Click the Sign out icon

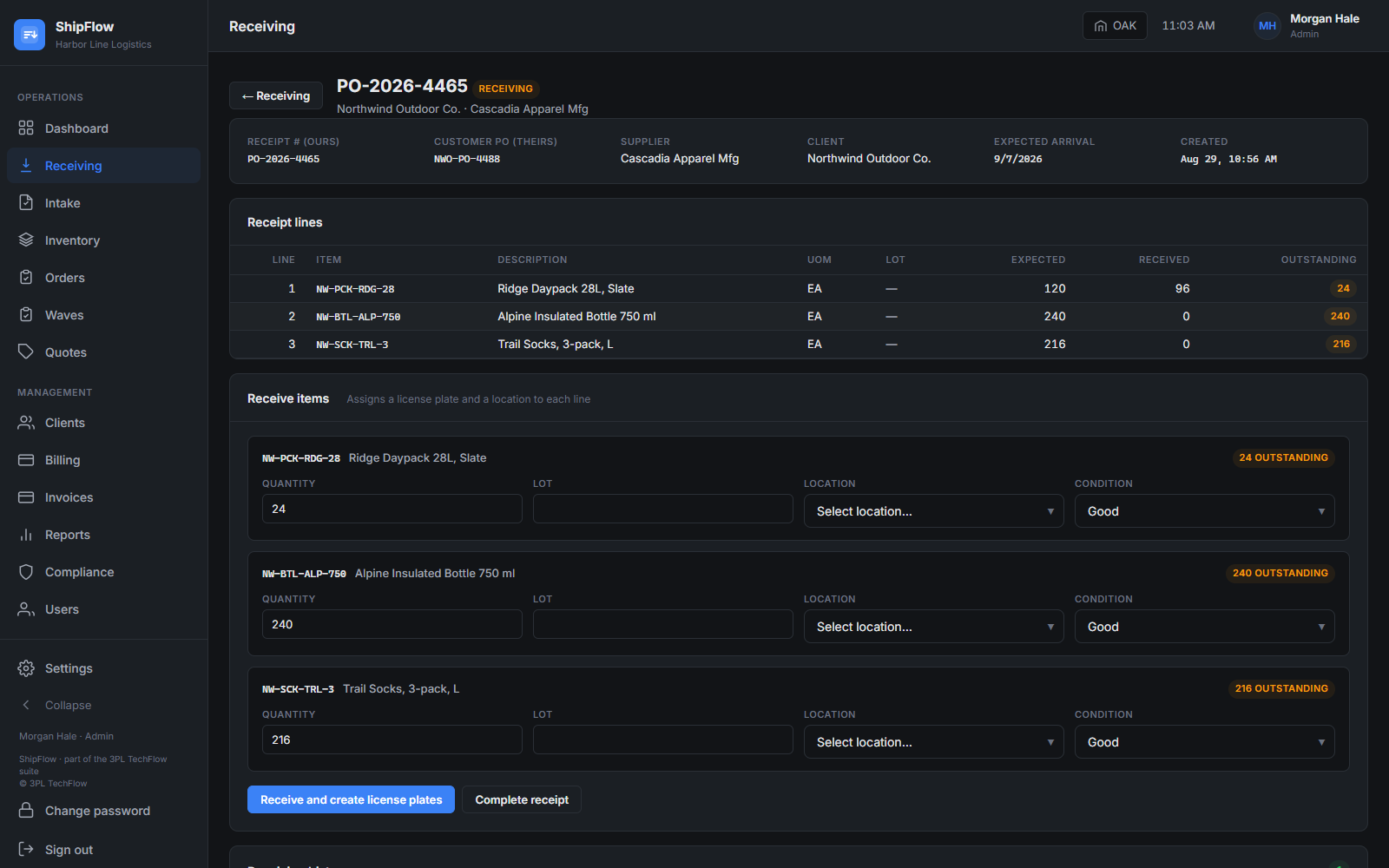[x=26, y=850]
